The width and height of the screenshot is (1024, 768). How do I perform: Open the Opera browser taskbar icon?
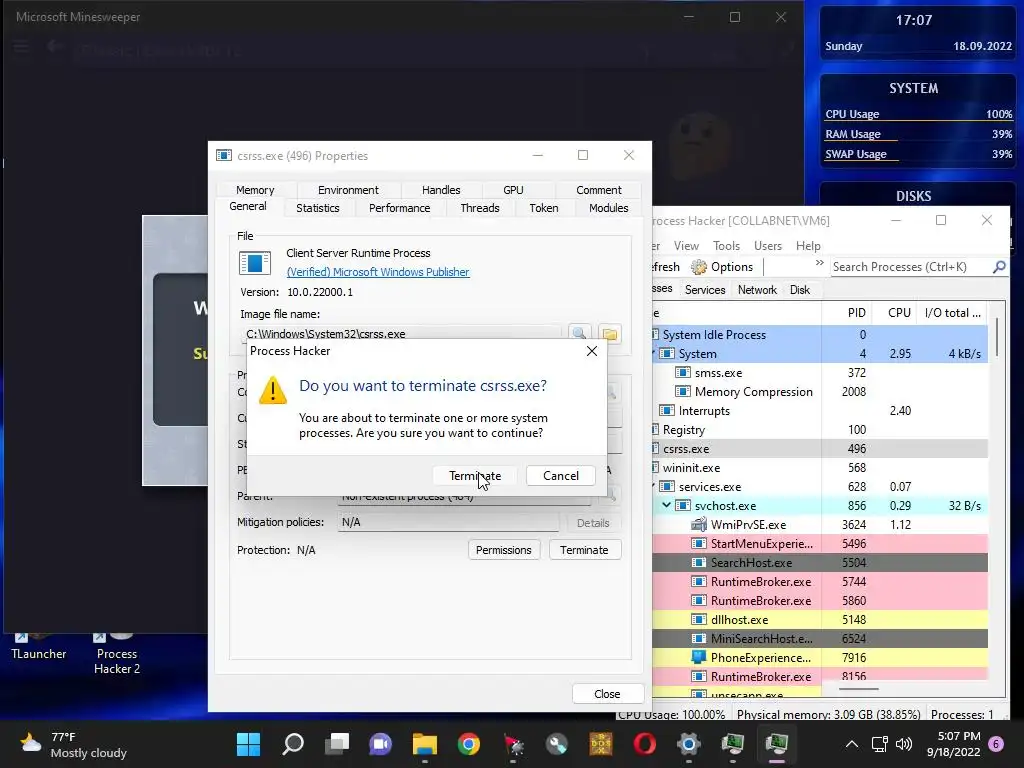645,744
